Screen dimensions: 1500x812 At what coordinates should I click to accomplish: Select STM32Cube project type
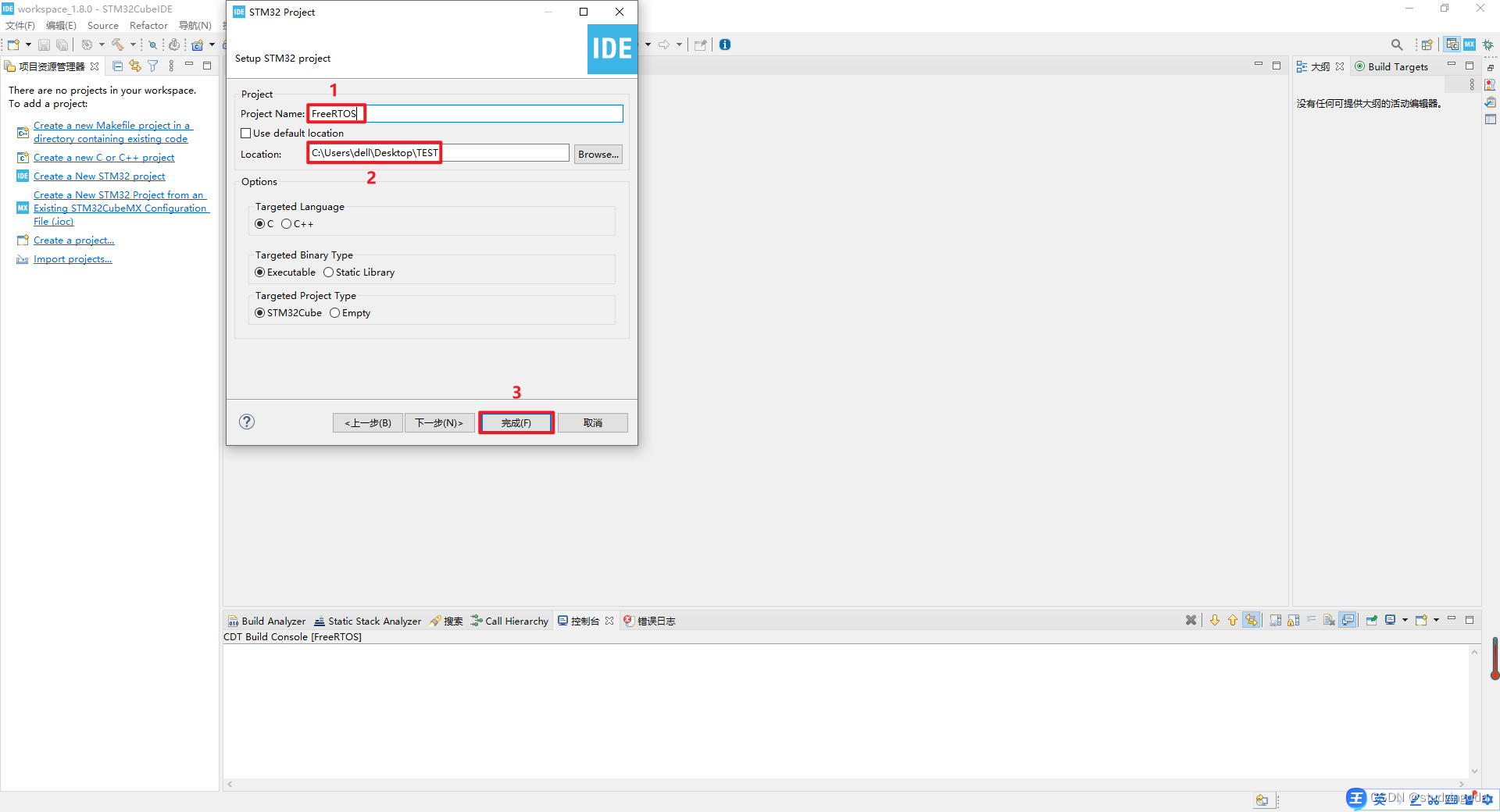coord(260,313)
